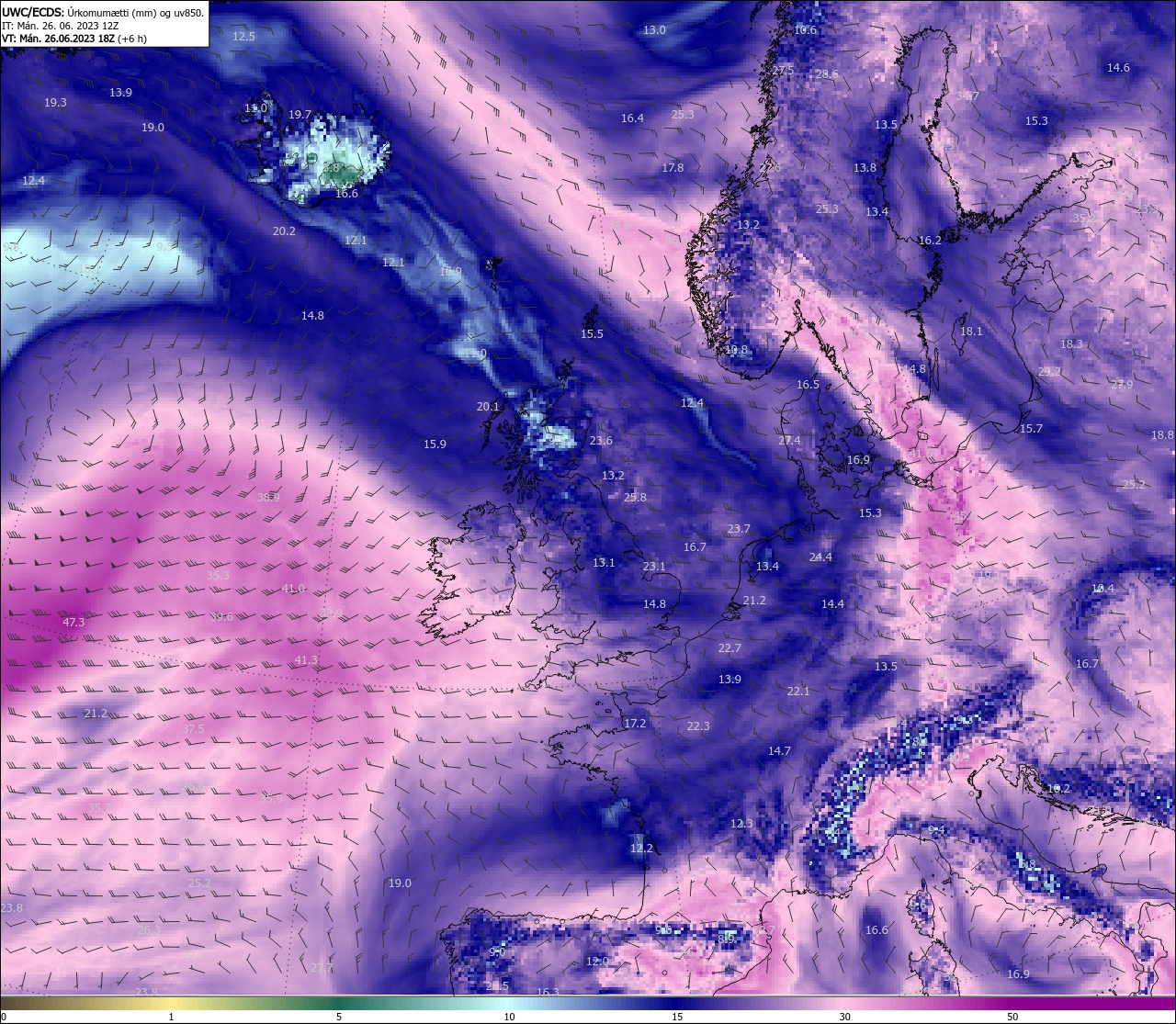
Task: Click the 15 label on the color scale
Action: point(677,1017)
